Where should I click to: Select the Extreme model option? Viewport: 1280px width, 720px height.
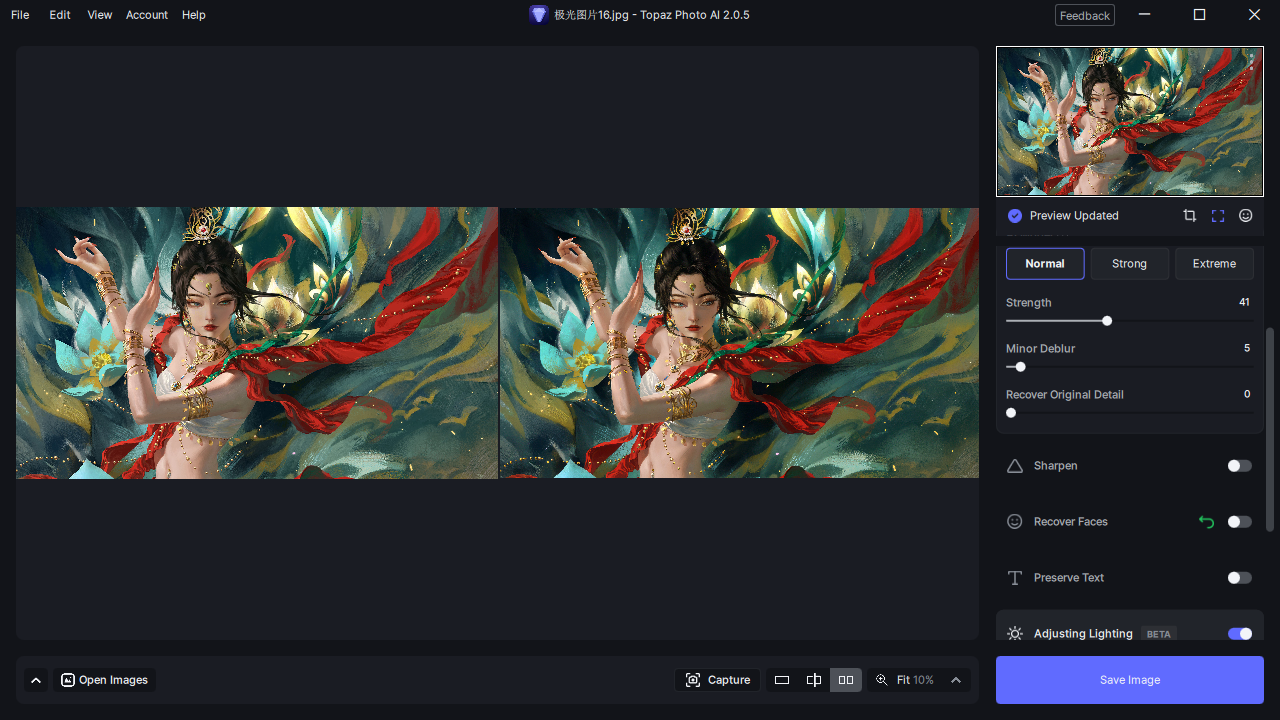[1214, 264]
